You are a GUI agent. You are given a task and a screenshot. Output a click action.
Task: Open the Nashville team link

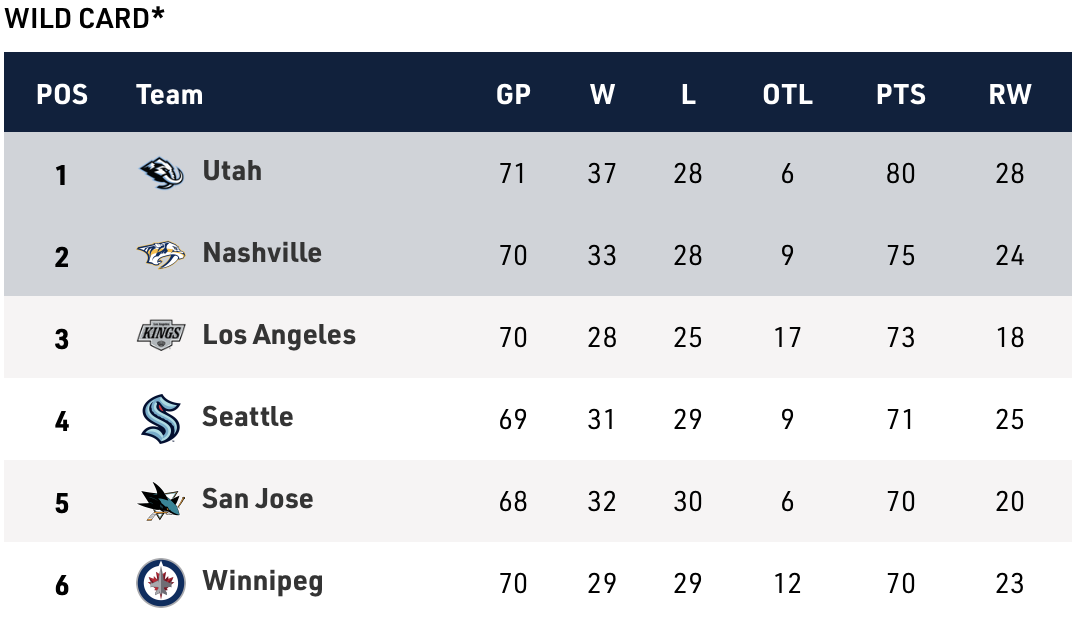click(x=262, y=253)
